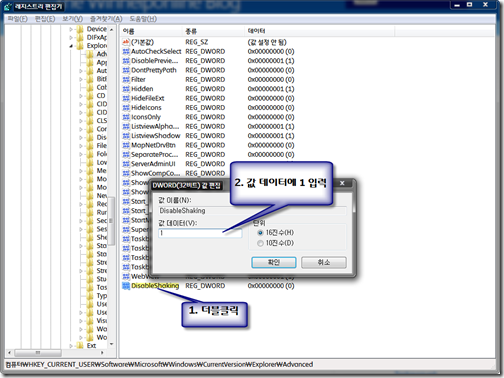504x378 pixels.
Task: Select the Explorer folder icon in tree
Action: tap(80, 45)
